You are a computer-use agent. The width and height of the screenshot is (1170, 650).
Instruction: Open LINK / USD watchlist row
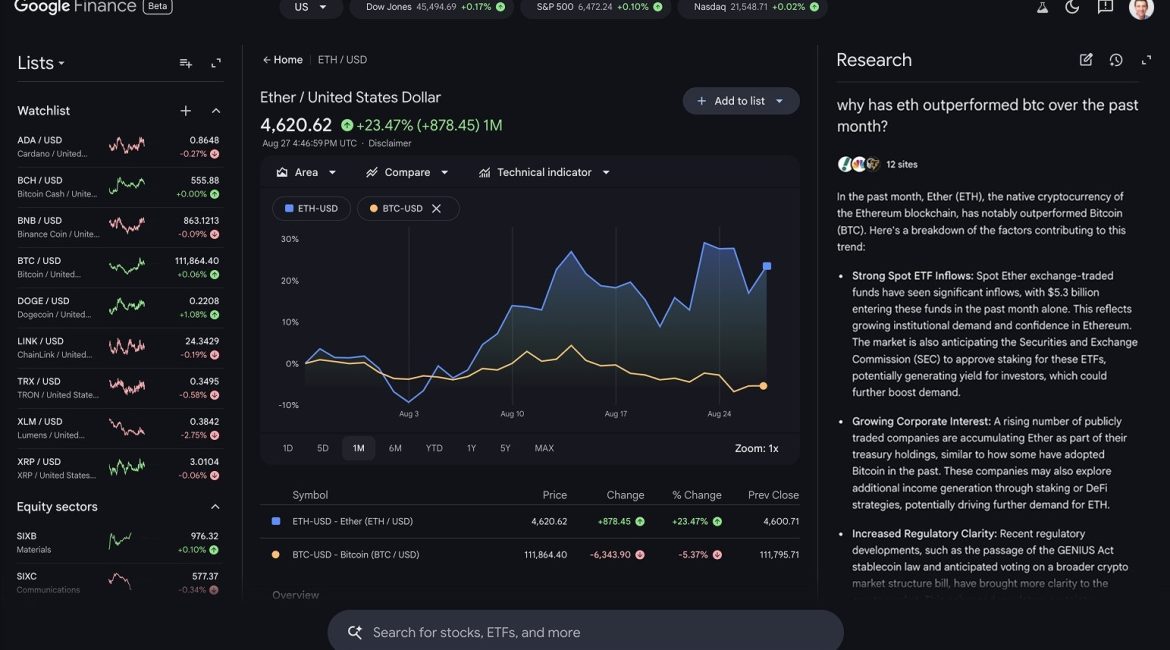click(118, 348)
